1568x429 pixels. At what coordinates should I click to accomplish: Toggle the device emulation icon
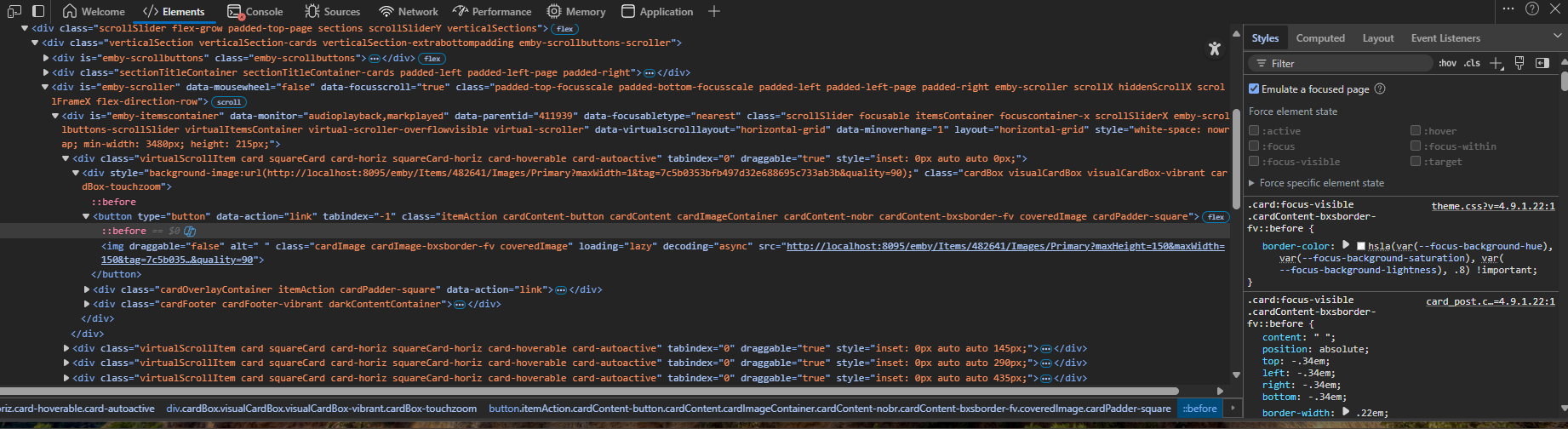point(38,11)
